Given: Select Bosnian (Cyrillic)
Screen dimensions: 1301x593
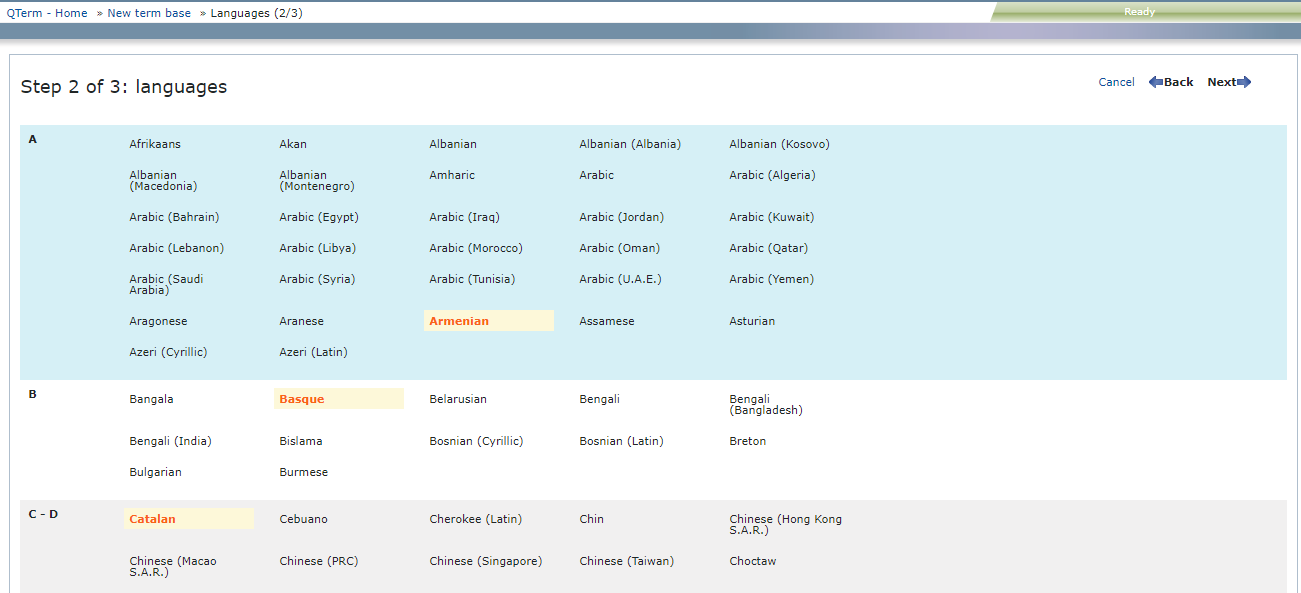Looking at the screenshot, I should click(476, 440).
